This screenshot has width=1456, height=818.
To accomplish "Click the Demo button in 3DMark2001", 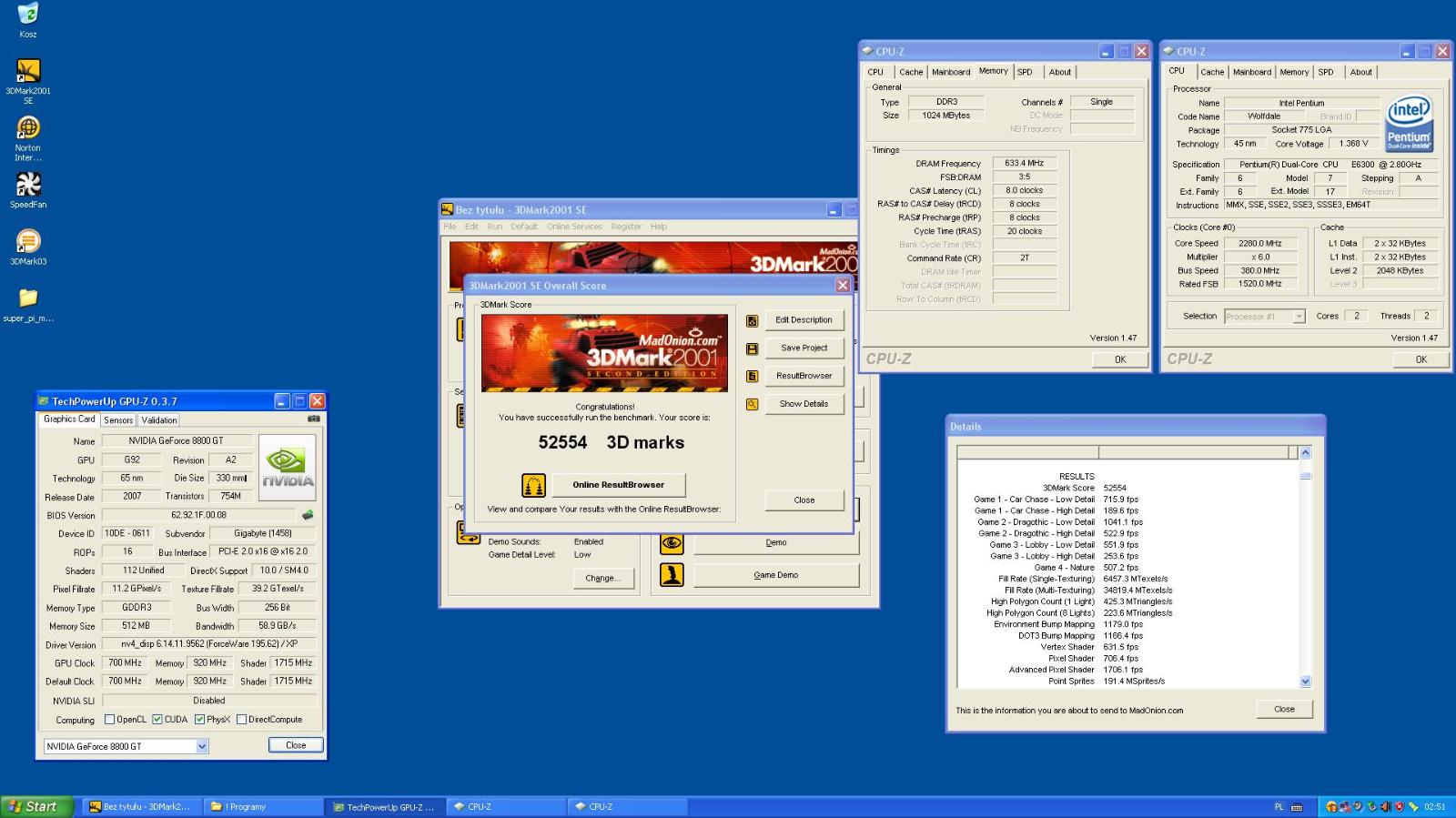I will coord(776,543).
